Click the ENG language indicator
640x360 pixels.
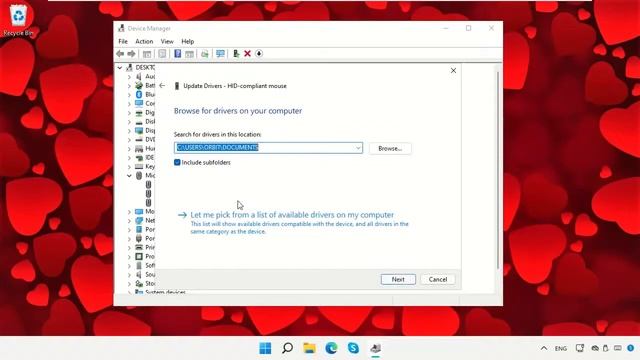click(x=561, y=349)
